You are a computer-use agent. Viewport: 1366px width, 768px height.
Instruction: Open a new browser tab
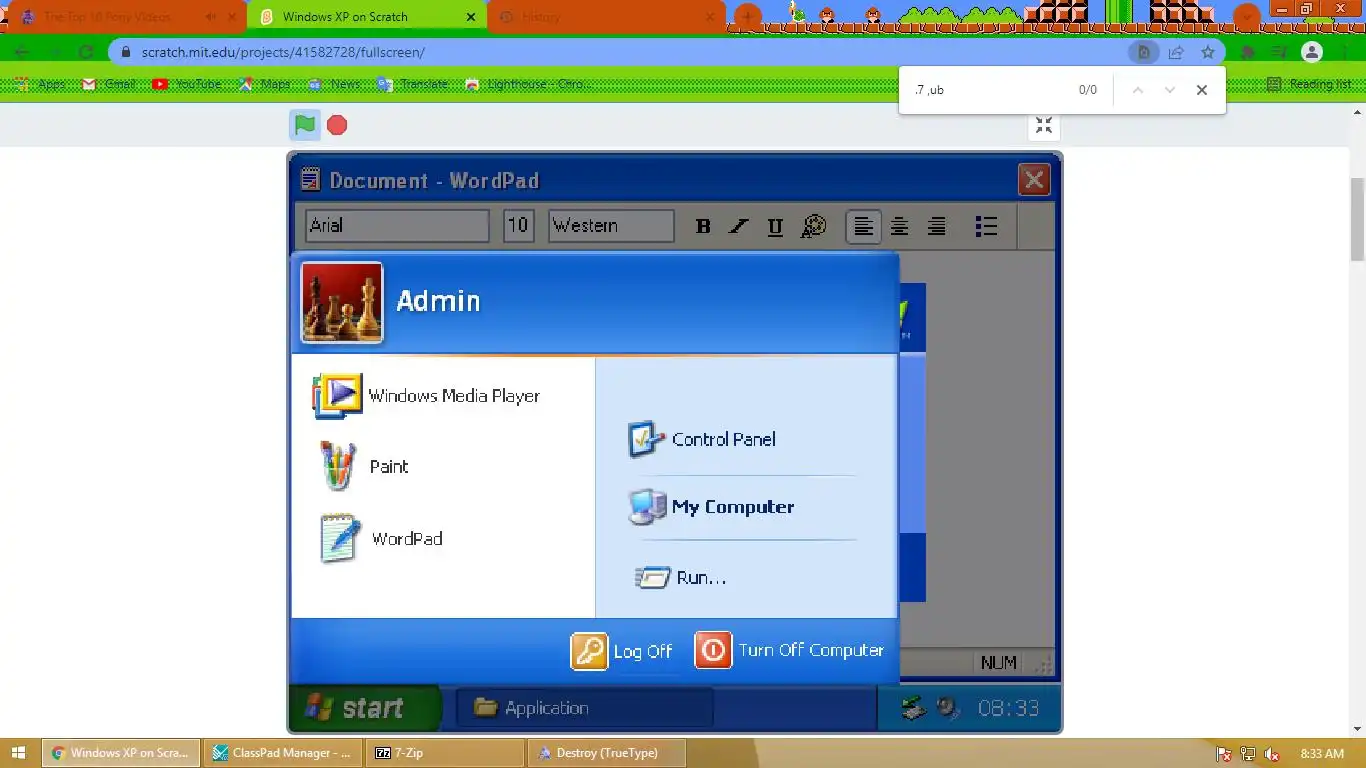747,17
